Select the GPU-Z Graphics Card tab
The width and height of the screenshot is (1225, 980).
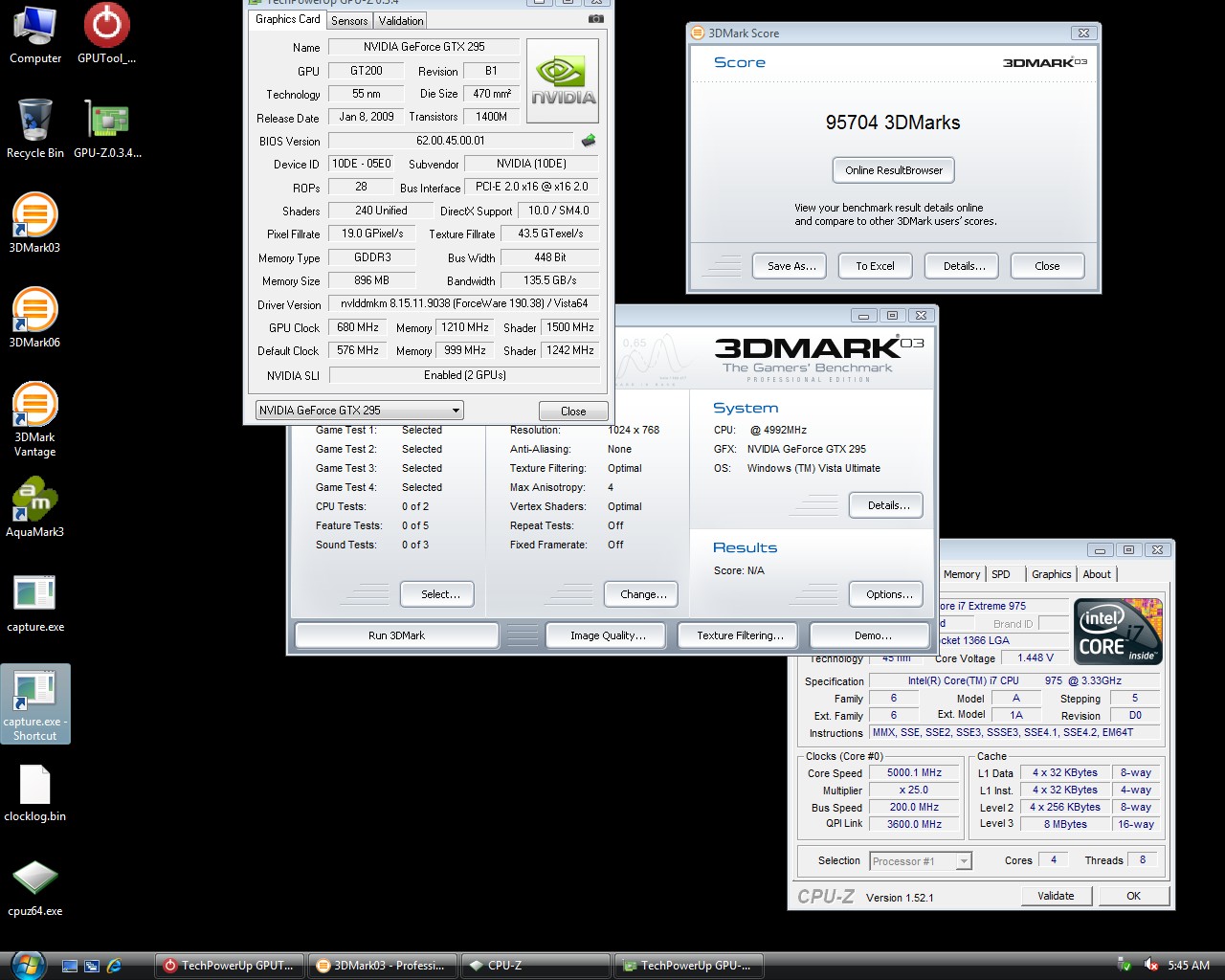(x=288, y=19)
